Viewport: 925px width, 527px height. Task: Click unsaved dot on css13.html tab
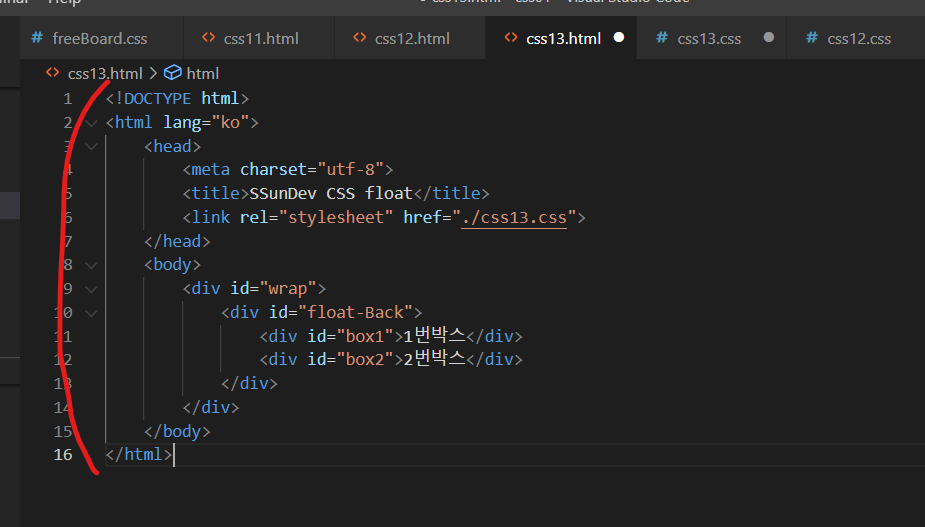pyautogui.click(x=619, y=37)
